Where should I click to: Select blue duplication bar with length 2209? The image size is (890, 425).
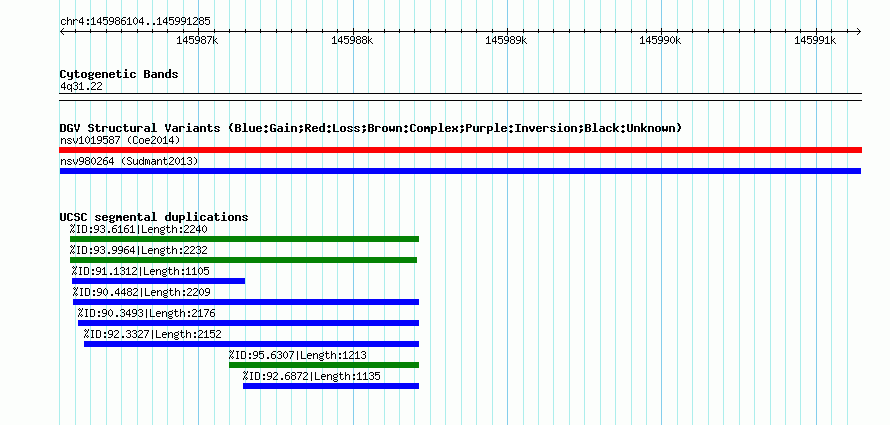(246, 302)
